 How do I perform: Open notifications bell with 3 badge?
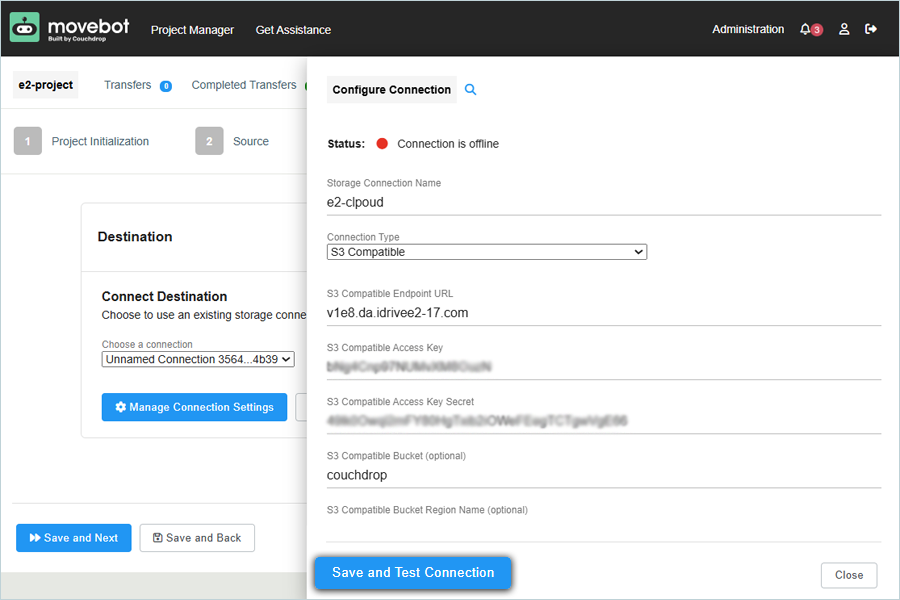point(806,30)
